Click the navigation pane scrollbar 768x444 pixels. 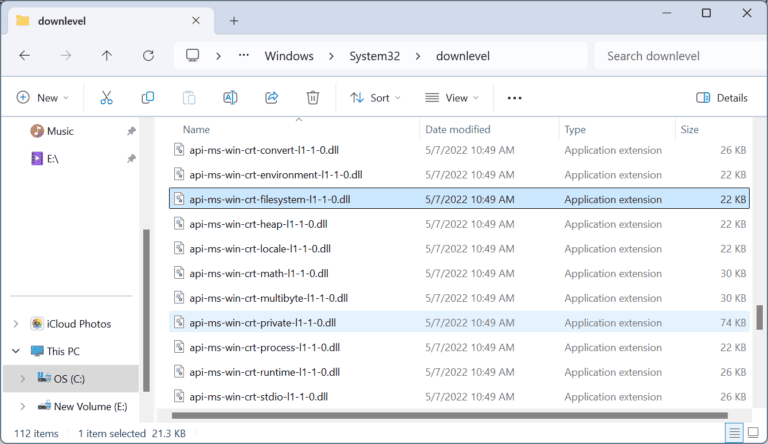[x=146, y=310]
